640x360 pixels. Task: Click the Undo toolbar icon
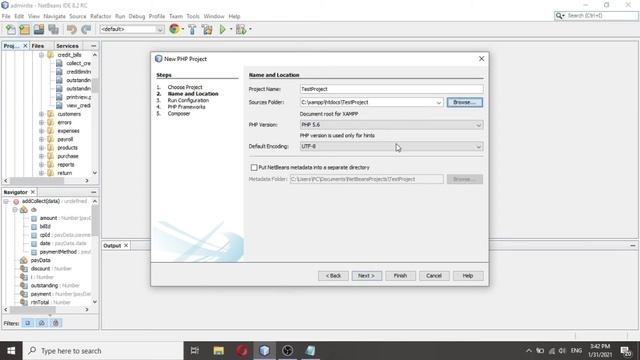pyautogui.click(x=72, y=29)
